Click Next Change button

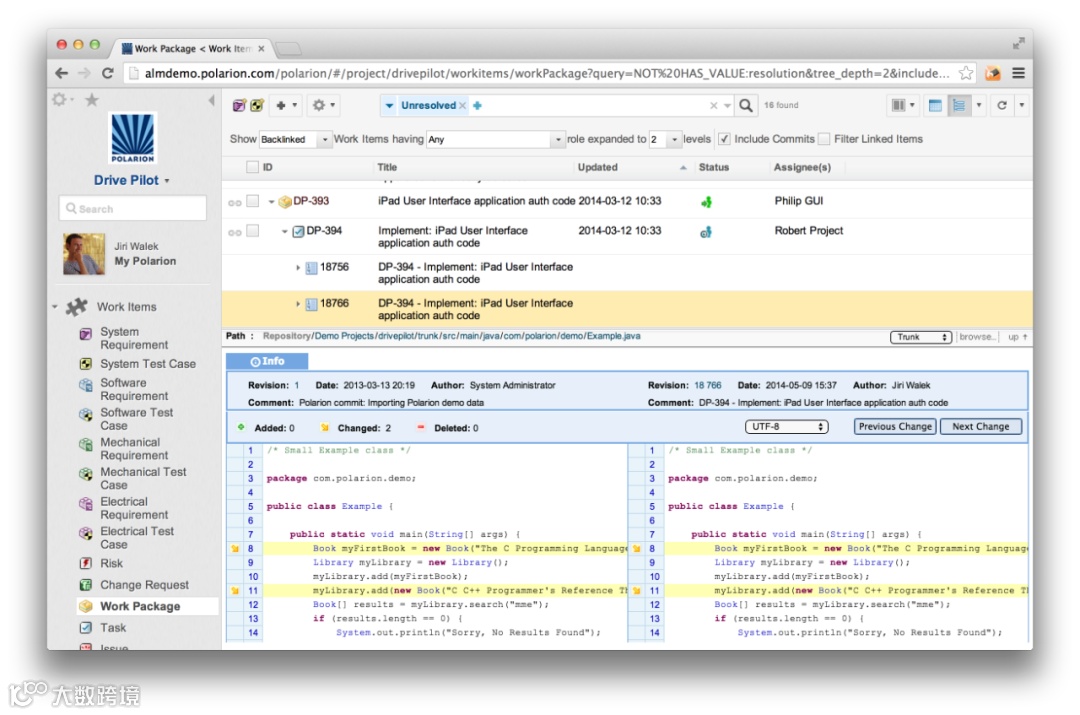click(x=980, y=426)
